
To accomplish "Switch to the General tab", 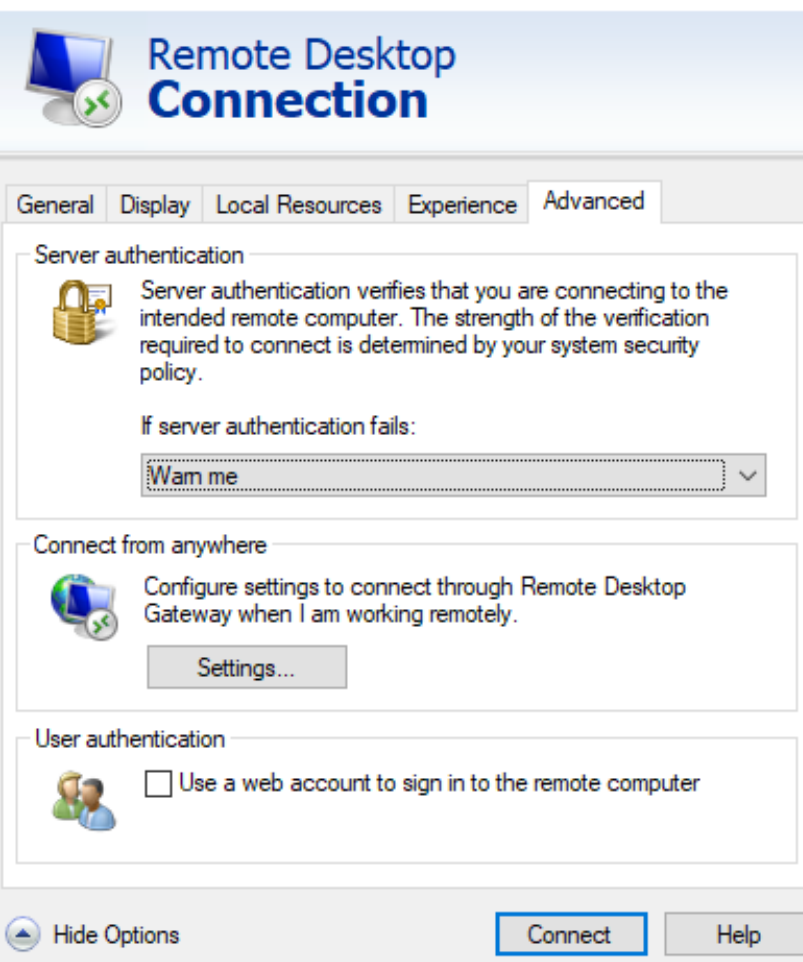I will pos(55,205).
